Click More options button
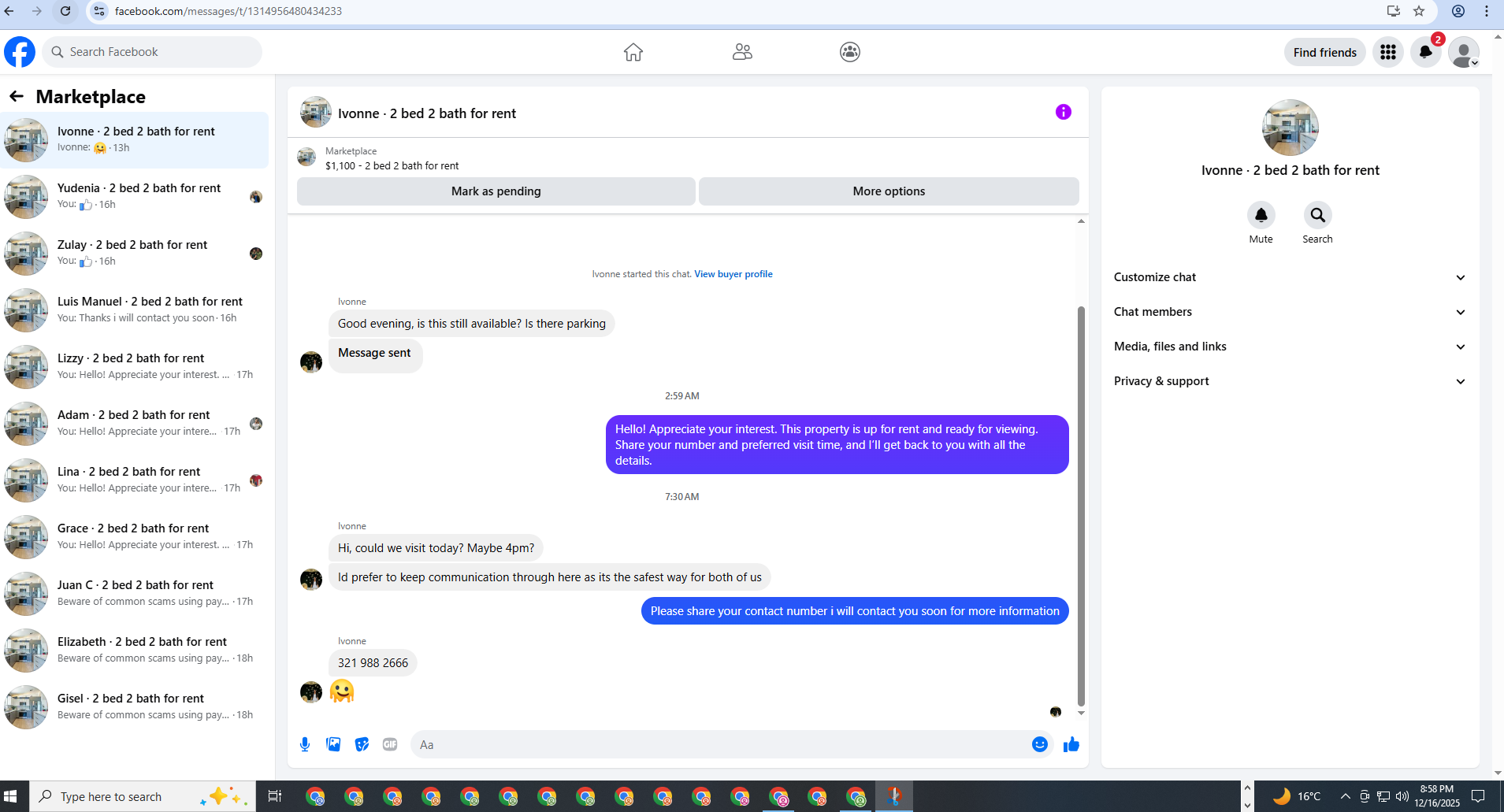1504x812 pixels. pos(889,191)
